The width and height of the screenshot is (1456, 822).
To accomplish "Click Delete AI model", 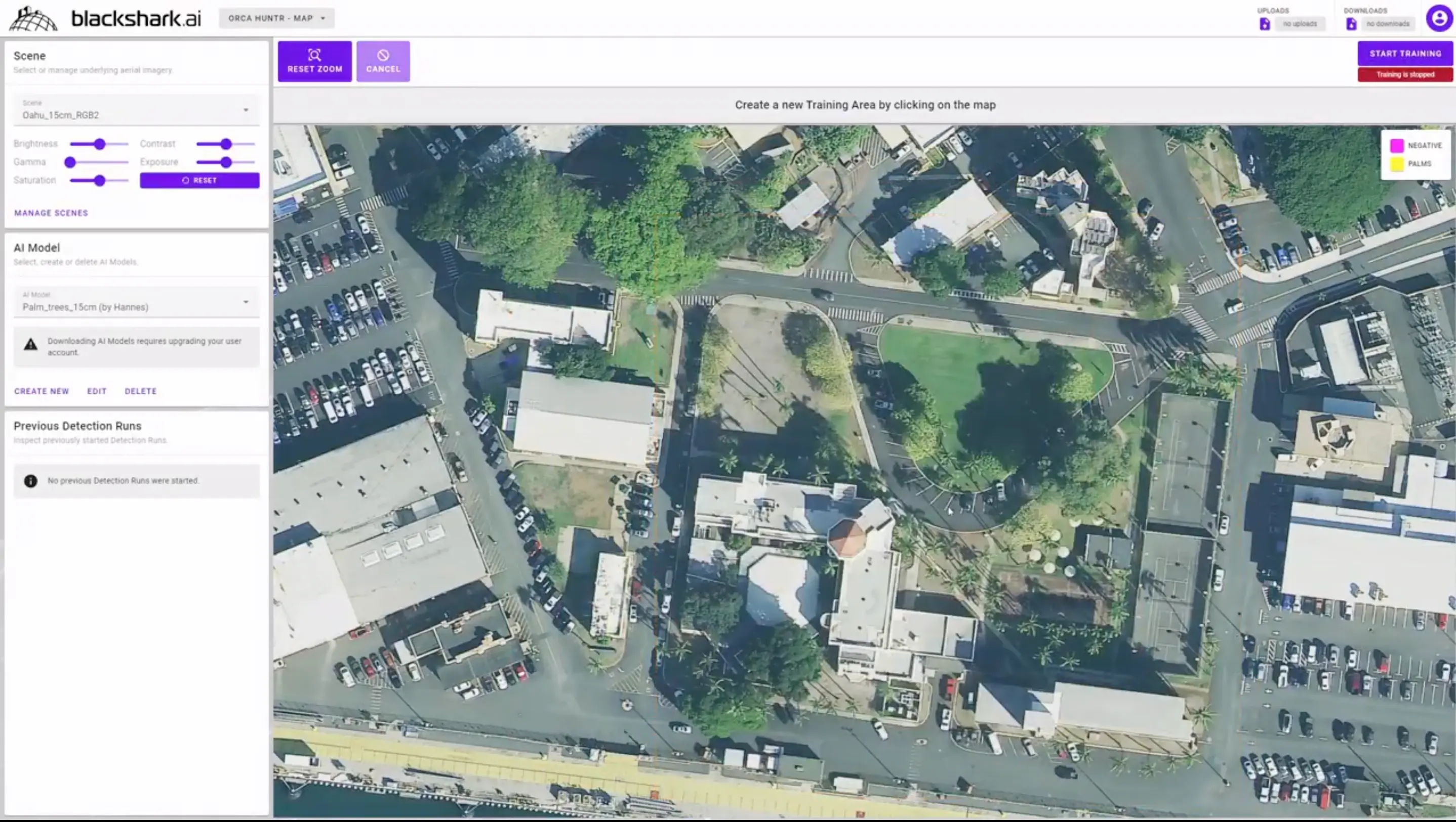I will [140, 391].
